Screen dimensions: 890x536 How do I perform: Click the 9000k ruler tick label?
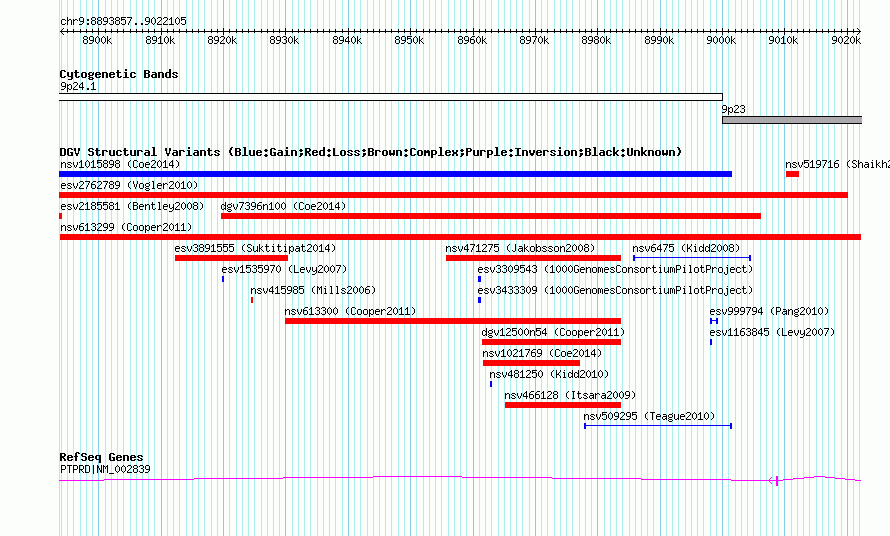click(x=721, y=40)
